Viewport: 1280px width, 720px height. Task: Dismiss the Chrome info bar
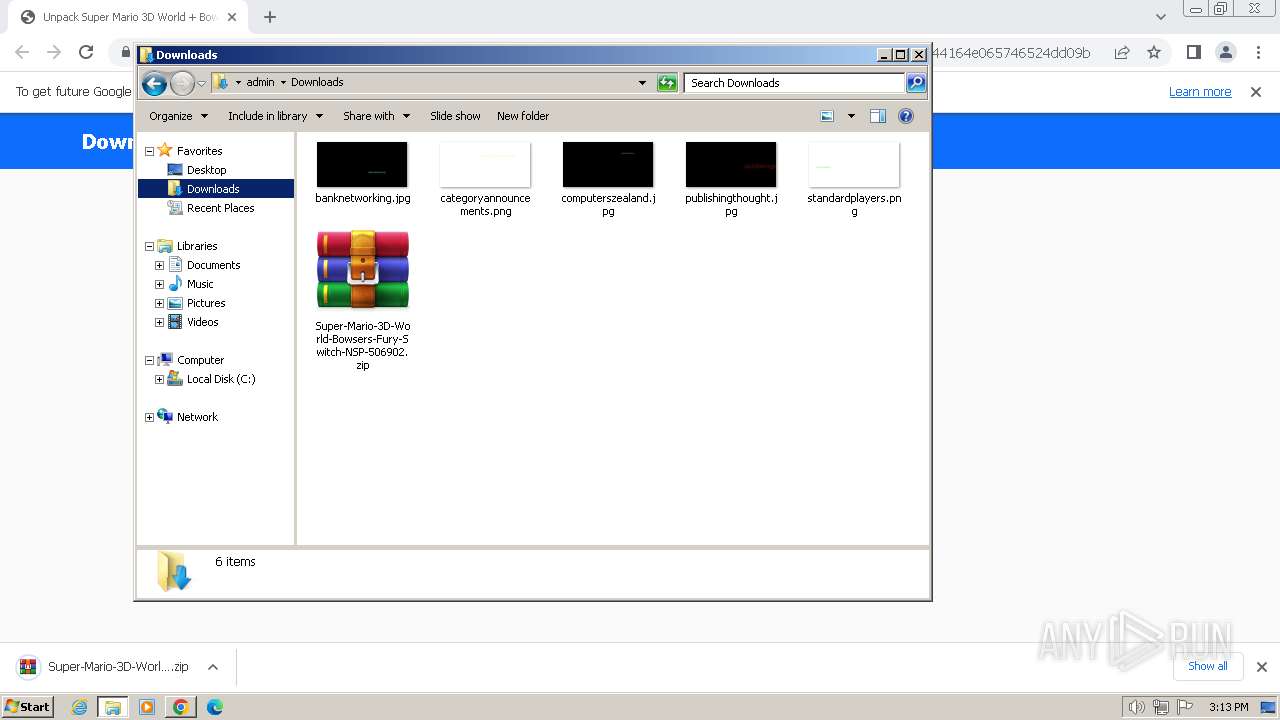(x=1256, y=91)
